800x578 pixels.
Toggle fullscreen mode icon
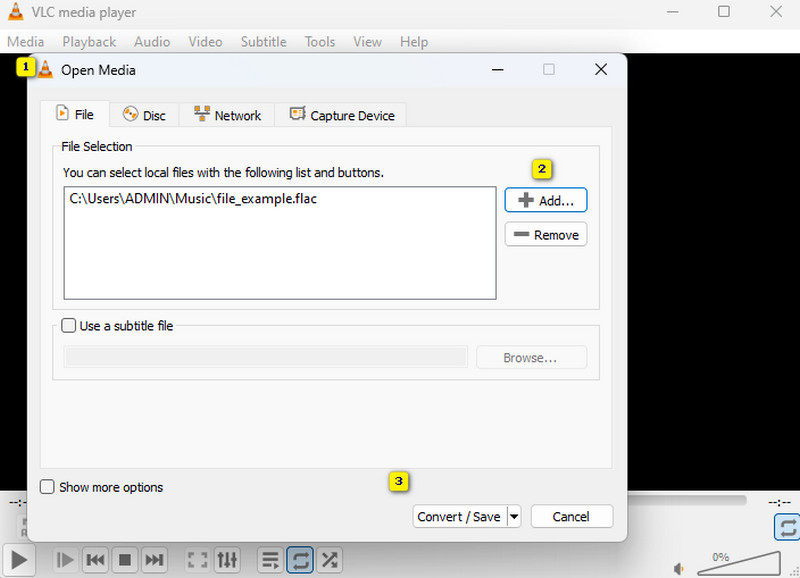pos(197,560)
